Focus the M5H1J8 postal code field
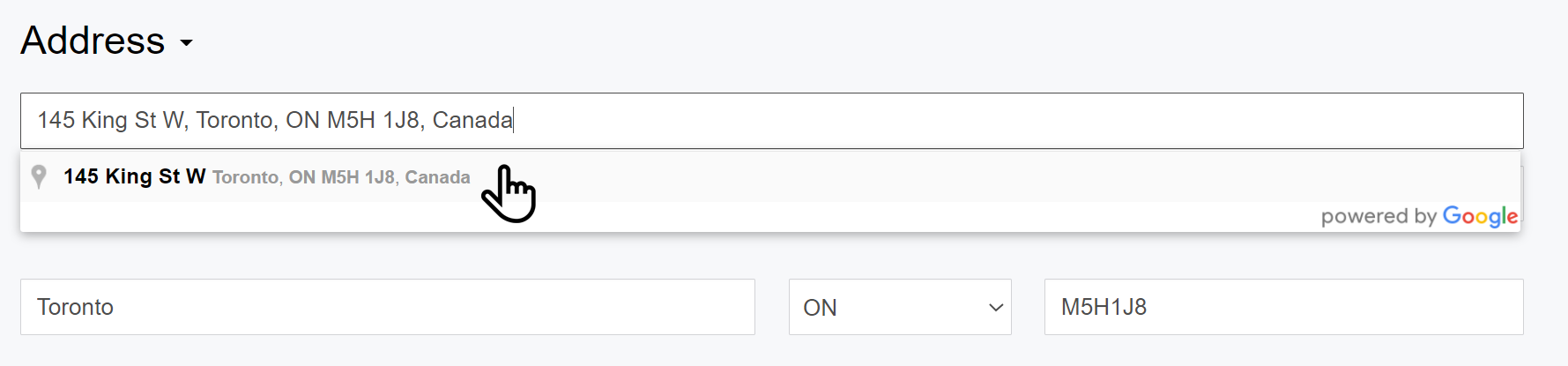The image size is (1568, 366). pos(1282,307)
